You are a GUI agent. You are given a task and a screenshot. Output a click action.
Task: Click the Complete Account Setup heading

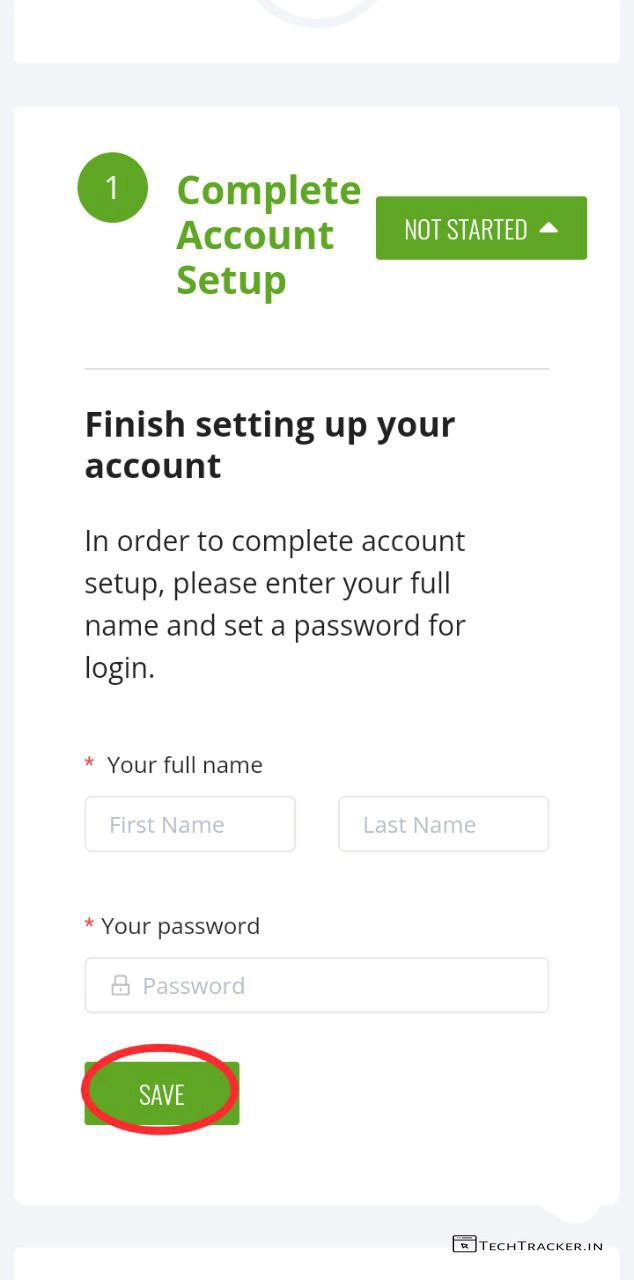(x=268, y=235)
